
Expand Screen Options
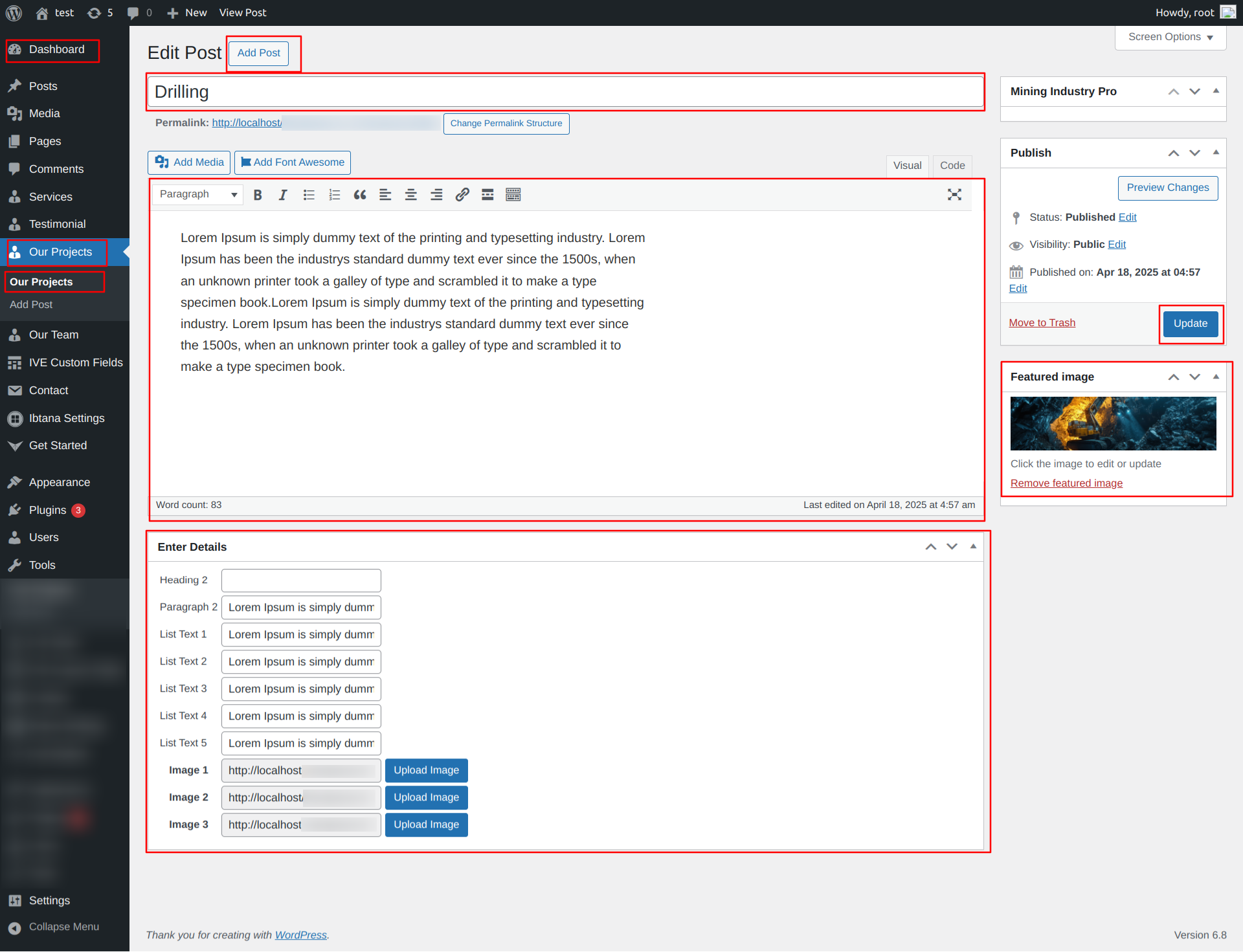(x=1170, y=38)
